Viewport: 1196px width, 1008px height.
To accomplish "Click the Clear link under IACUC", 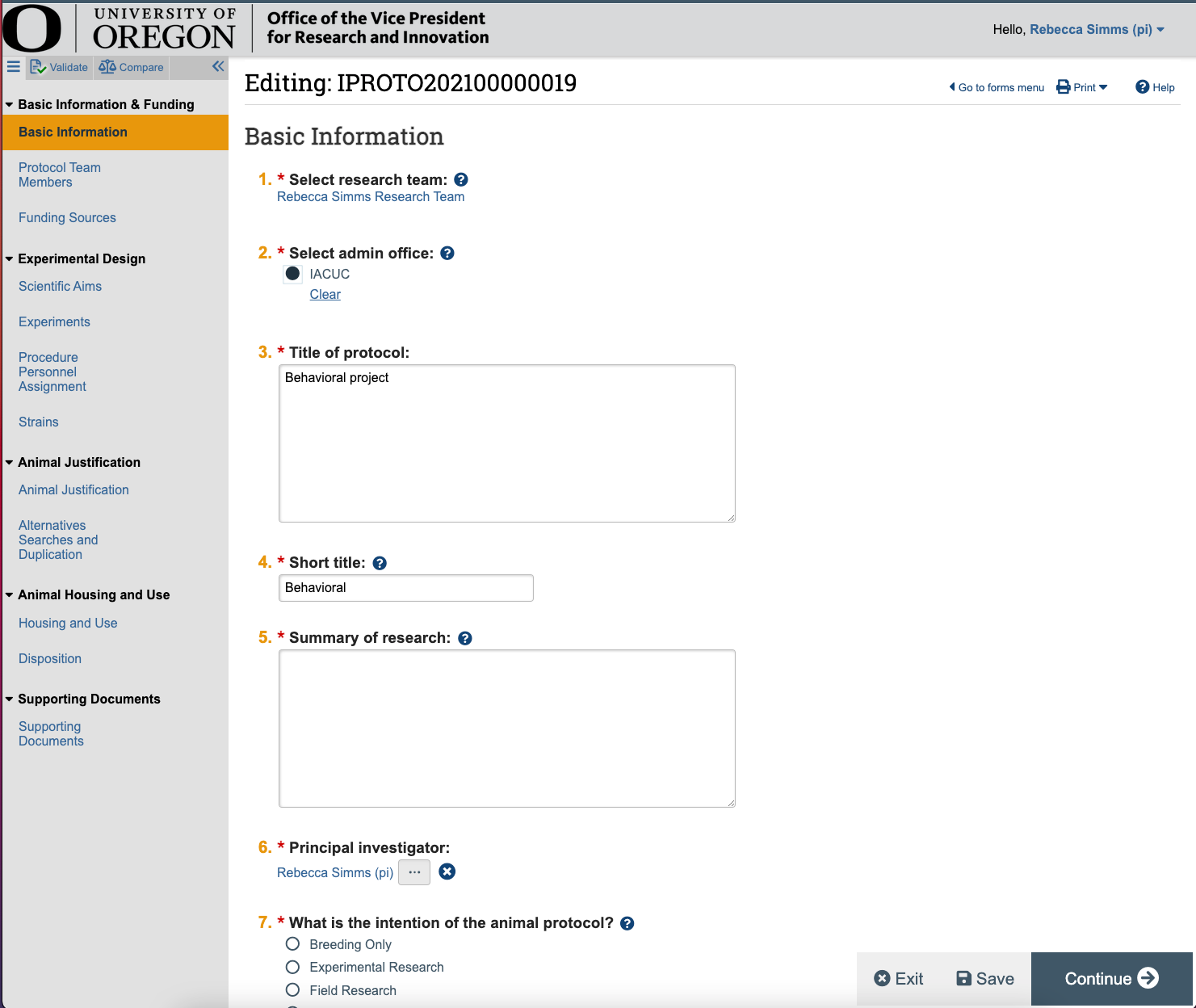I will point(325,295).
